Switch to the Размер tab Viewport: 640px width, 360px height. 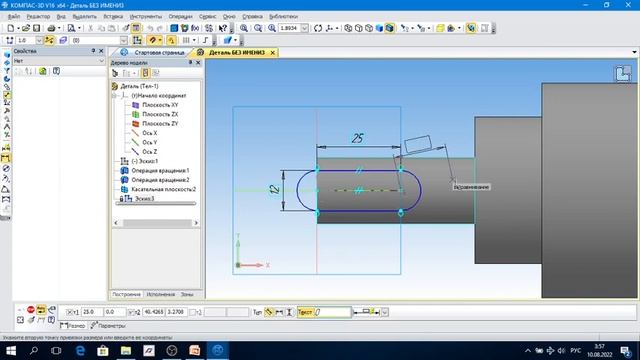[x=73, y=326]
